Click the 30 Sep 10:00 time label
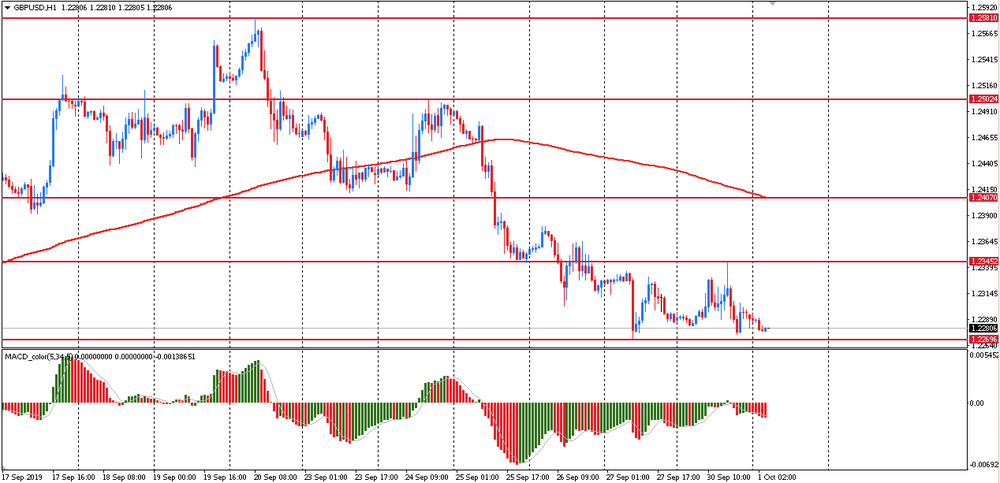Viewport: 1000px width, 483px height. click(x=730, y=477)
